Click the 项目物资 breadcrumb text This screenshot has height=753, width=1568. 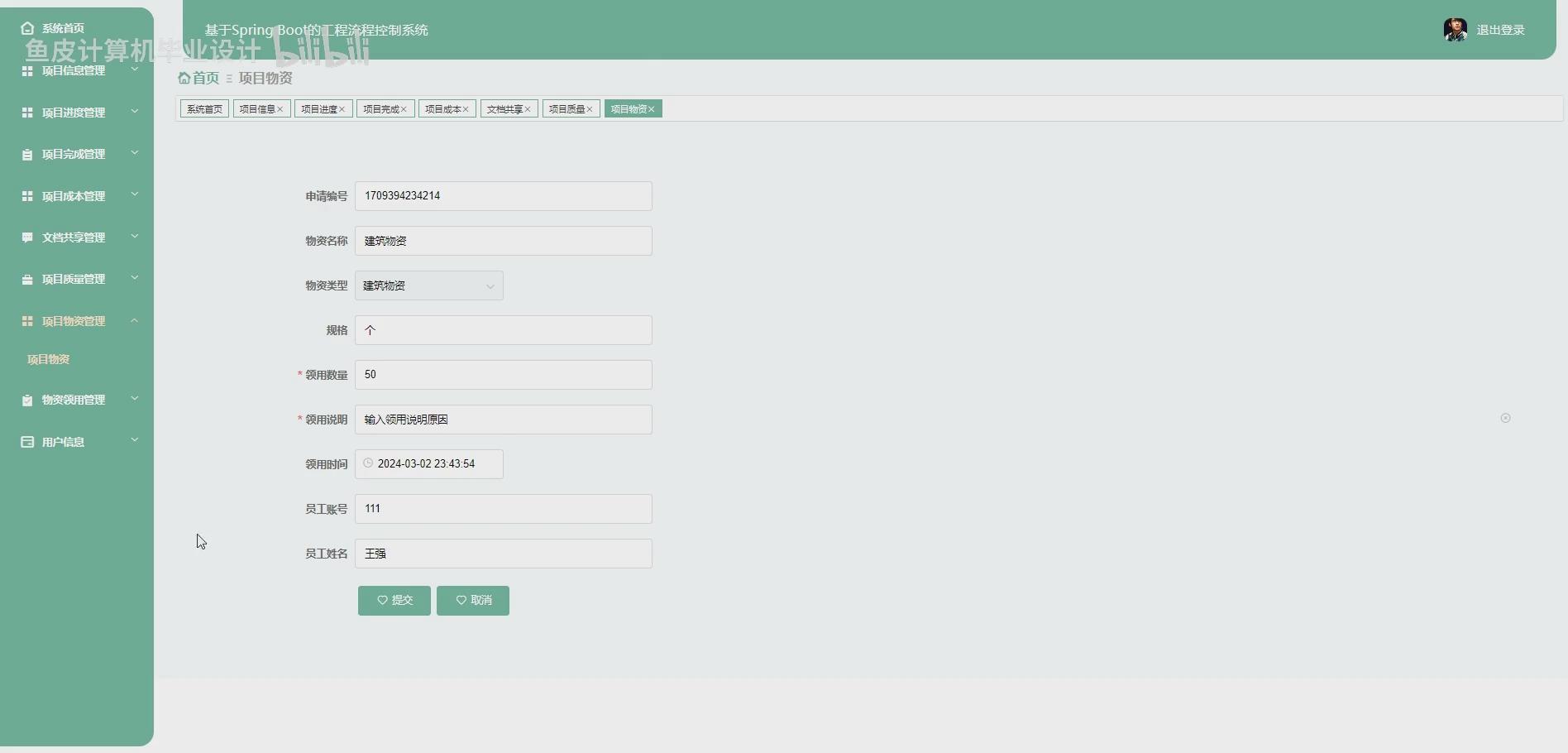pyautogui.click(x=265, y=78)
